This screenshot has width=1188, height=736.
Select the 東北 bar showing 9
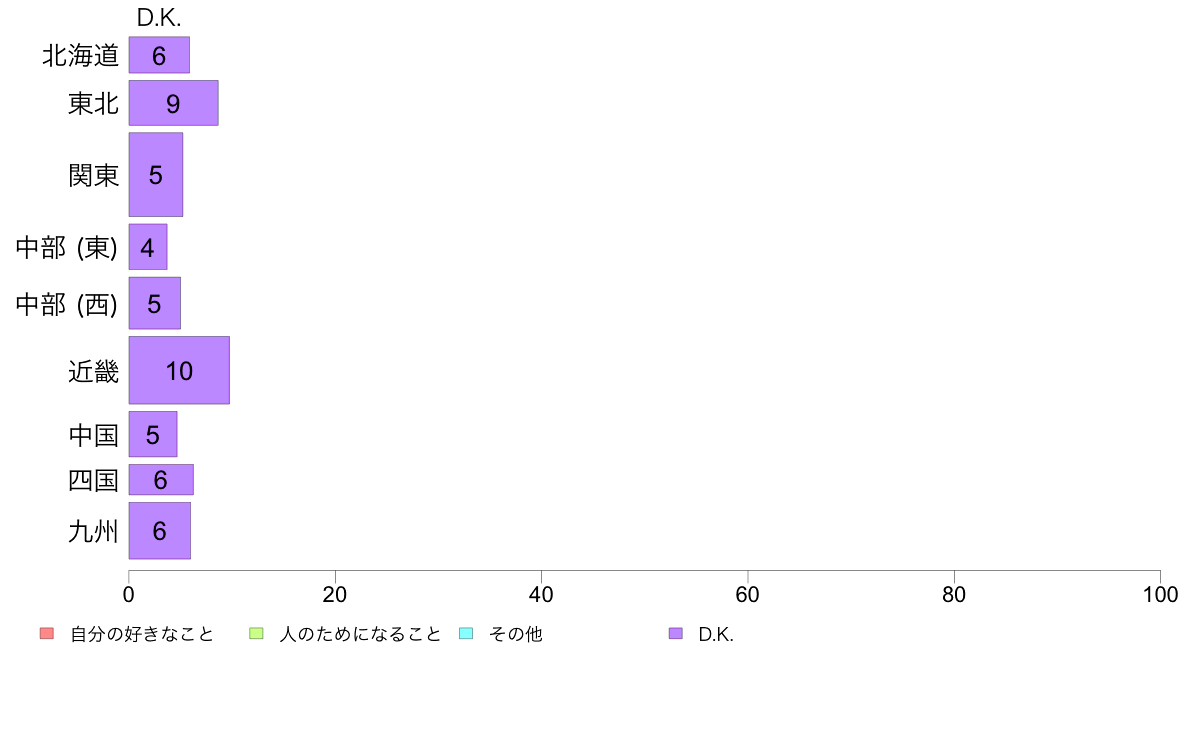(x=174, y=103)
